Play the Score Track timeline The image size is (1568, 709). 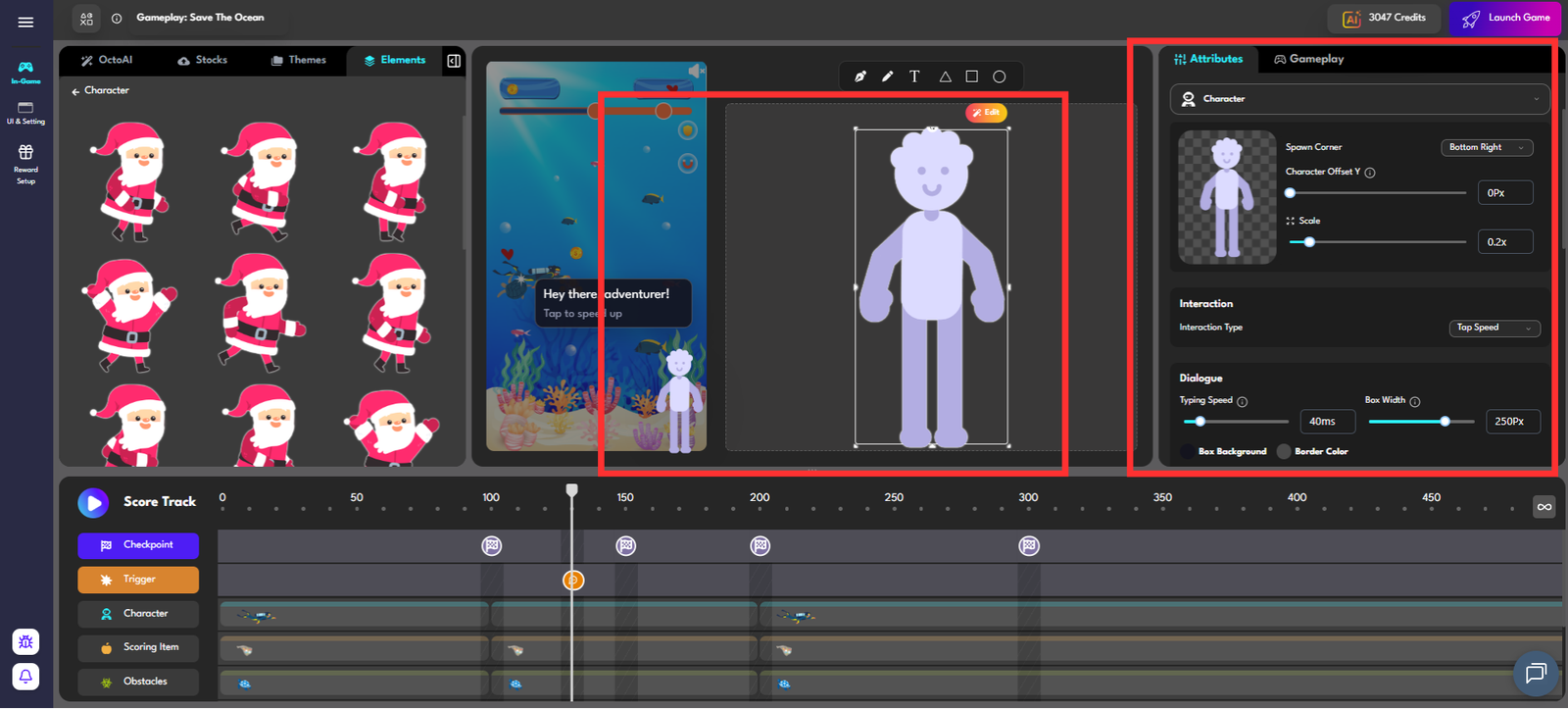pos(93,503)
